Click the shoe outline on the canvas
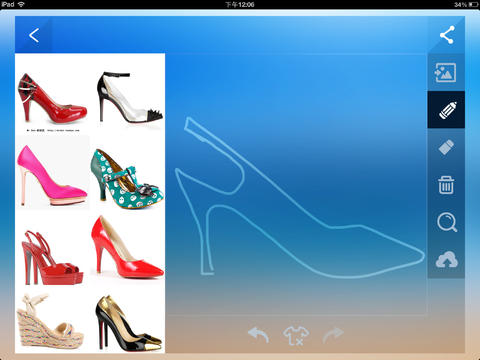The width and height of the screenshot is (480, 360). pyautogui.click(x=299, y=197)
